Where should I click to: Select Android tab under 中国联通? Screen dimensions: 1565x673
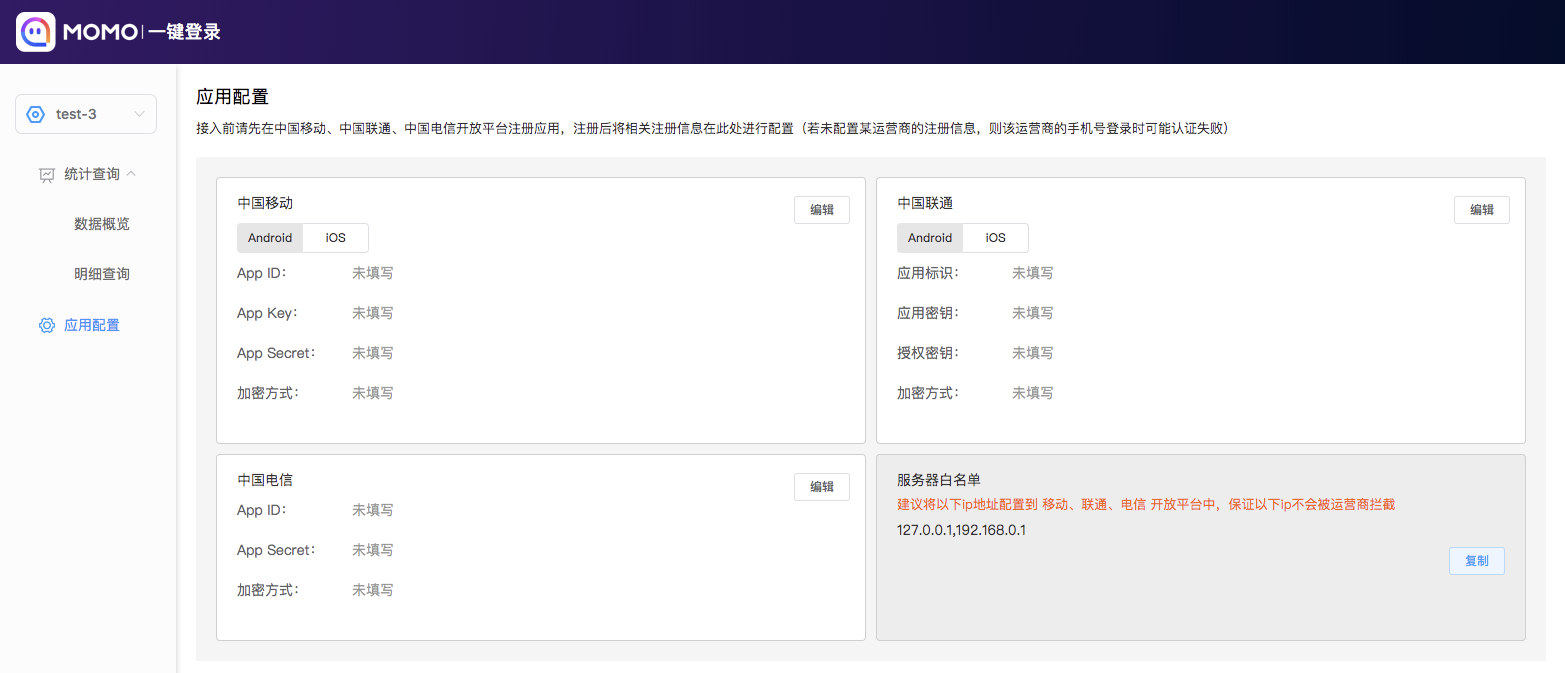(930, 238)
